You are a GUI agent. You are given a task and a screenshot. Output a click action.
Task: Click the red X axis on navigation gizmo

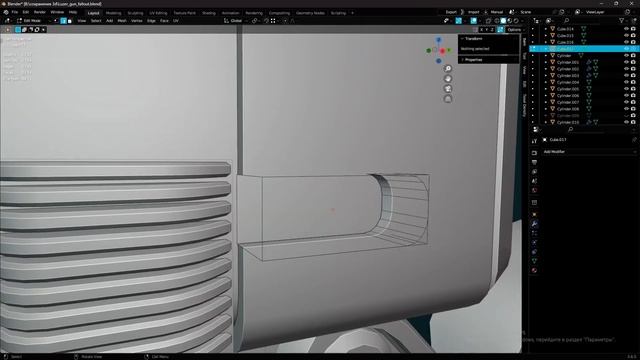(443, 51)
